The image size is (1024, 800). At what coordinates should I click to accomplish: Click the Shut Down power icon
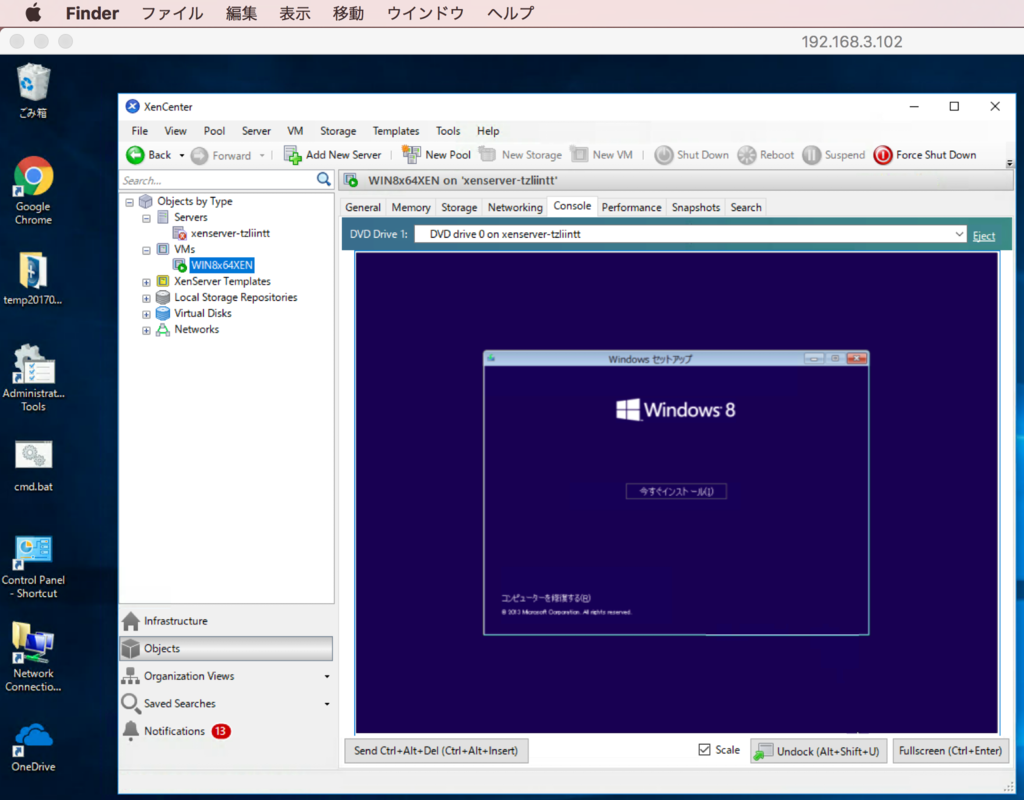click(x=664, y=155)
